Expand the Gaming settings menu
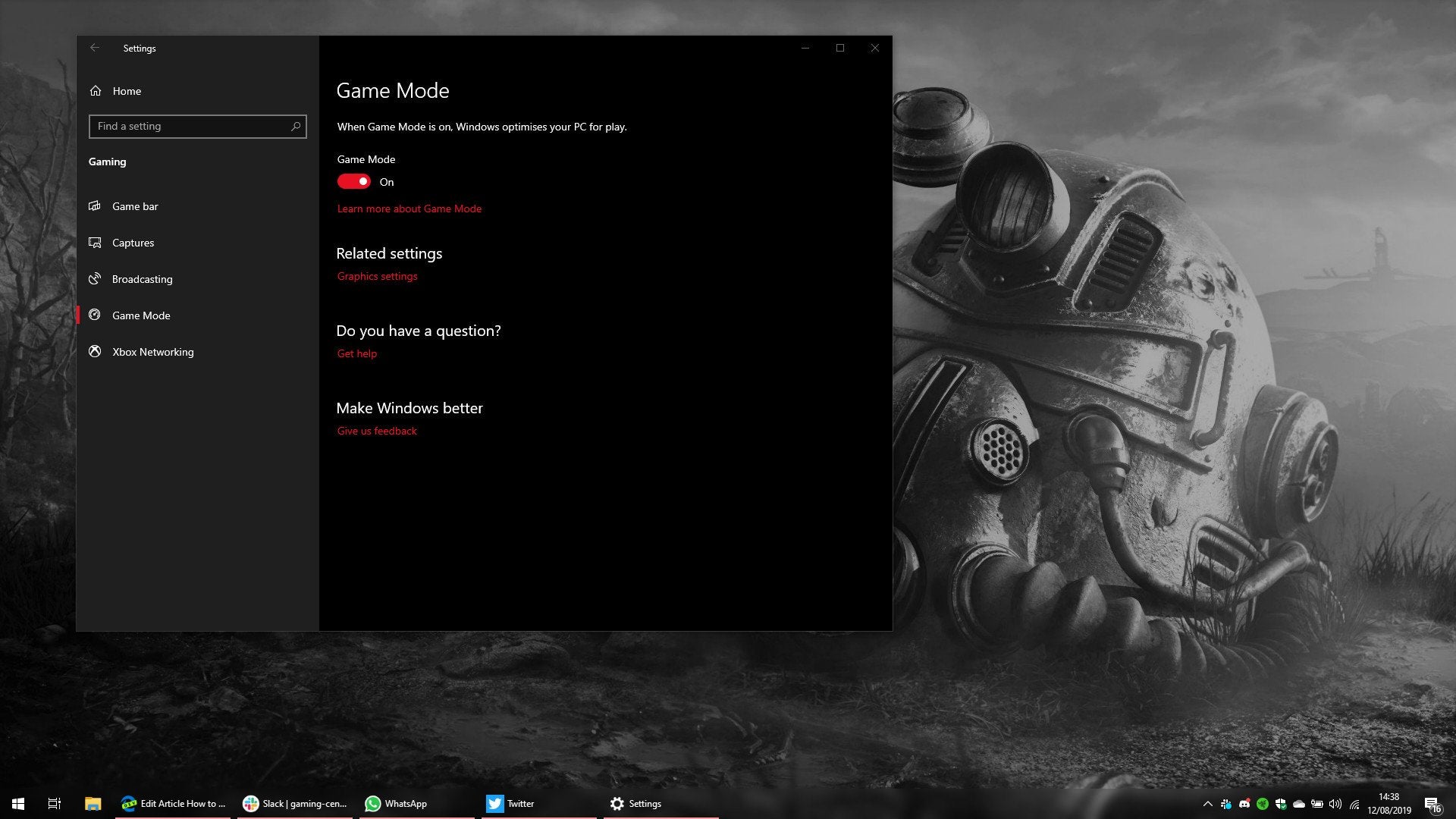 pyautogui.click(x=107, y=161)
